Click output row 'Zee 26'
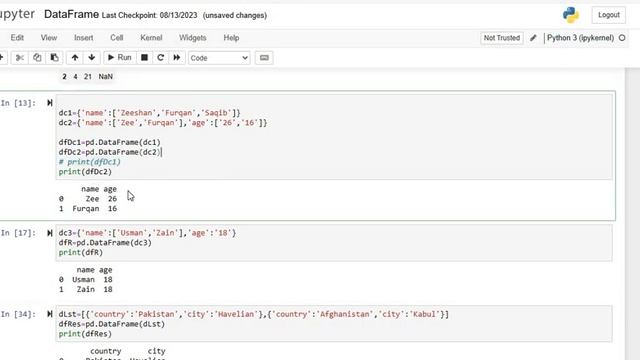640x360 pixels. 88,199
